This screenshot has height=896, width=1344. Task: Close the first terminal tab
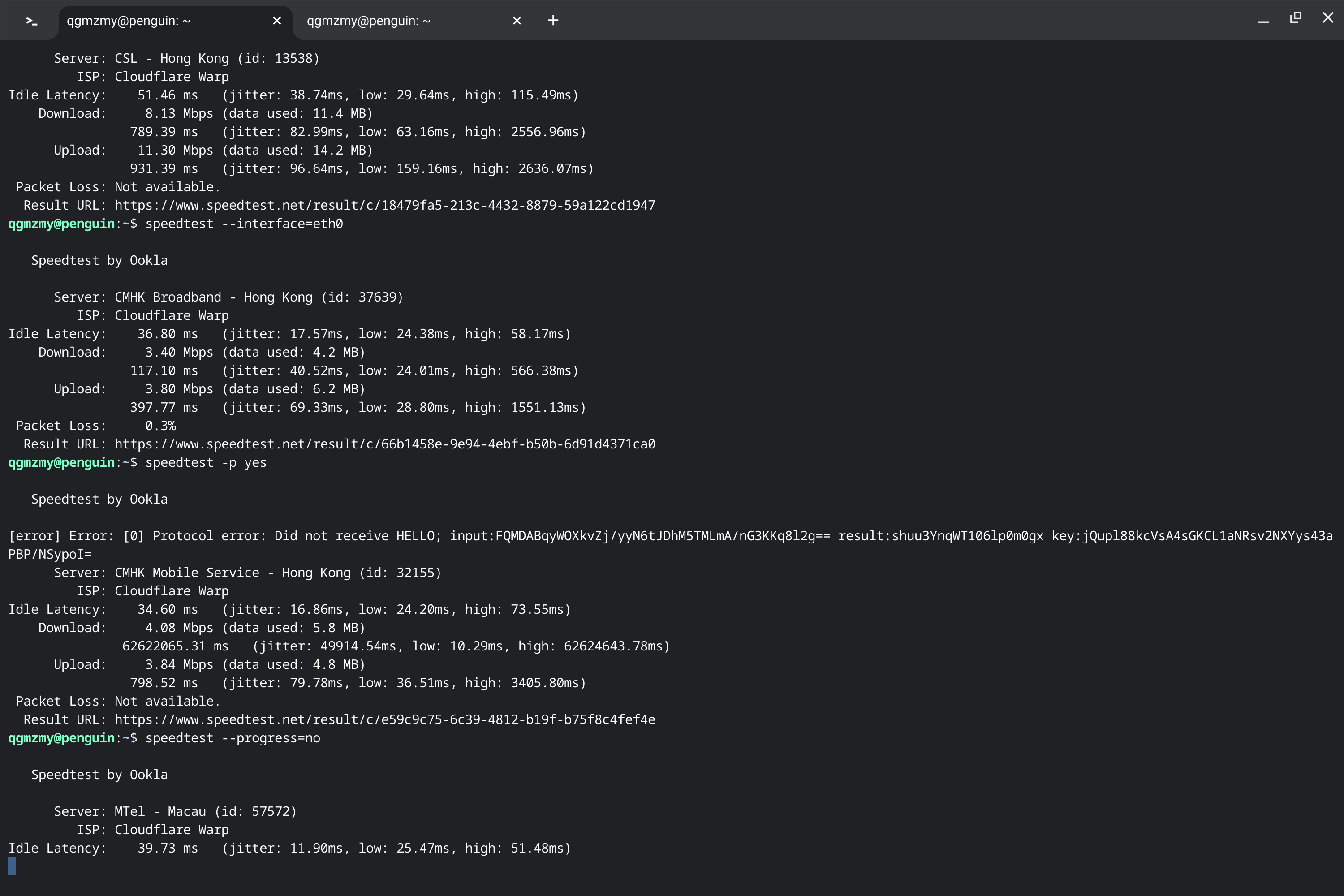tap(276, 21)
